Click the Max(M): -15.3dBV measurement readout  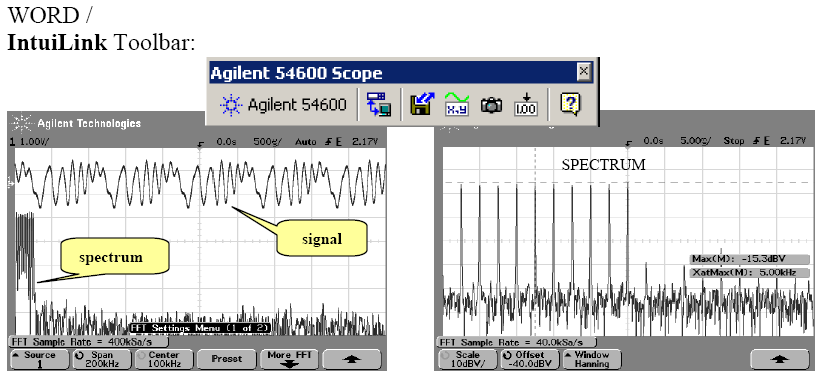(x=750, y=259)
